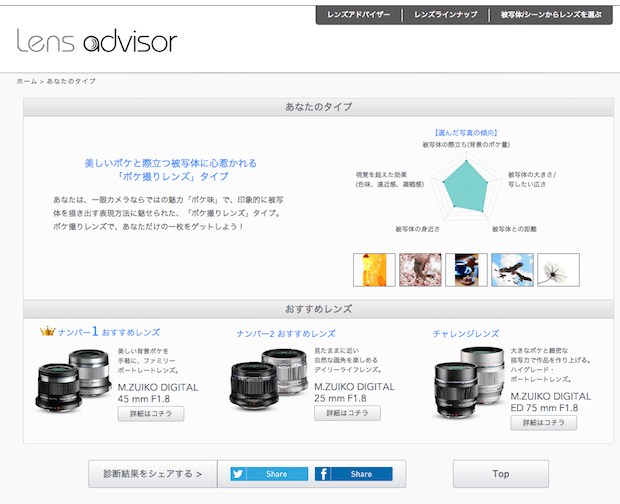Open the レンズラインナップ menu item
Screen dimensions: 620x504
click(446, 15)
